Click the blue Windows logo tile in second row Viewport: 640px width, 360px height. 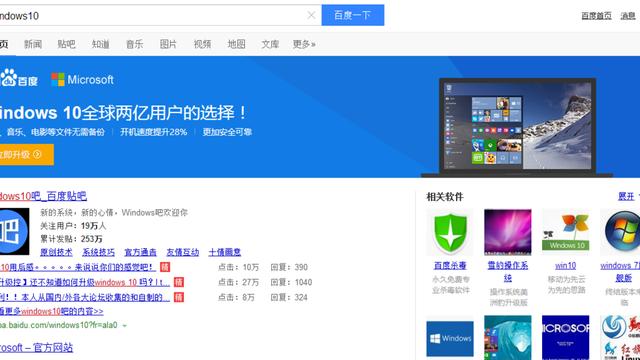pos(450,339)
